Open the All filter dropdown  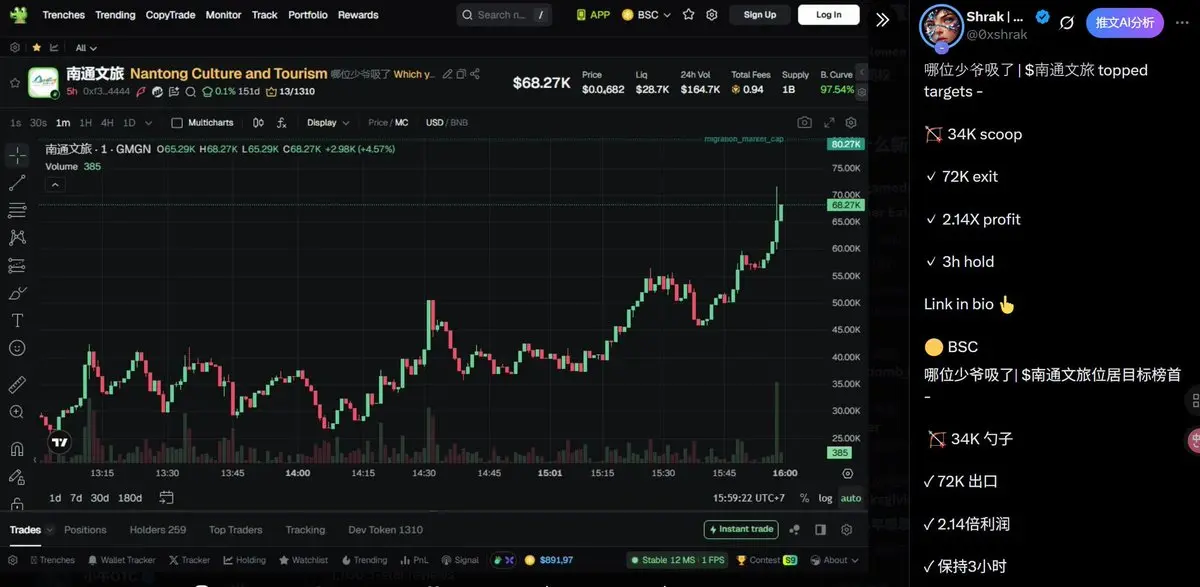(x=86, y=47)
